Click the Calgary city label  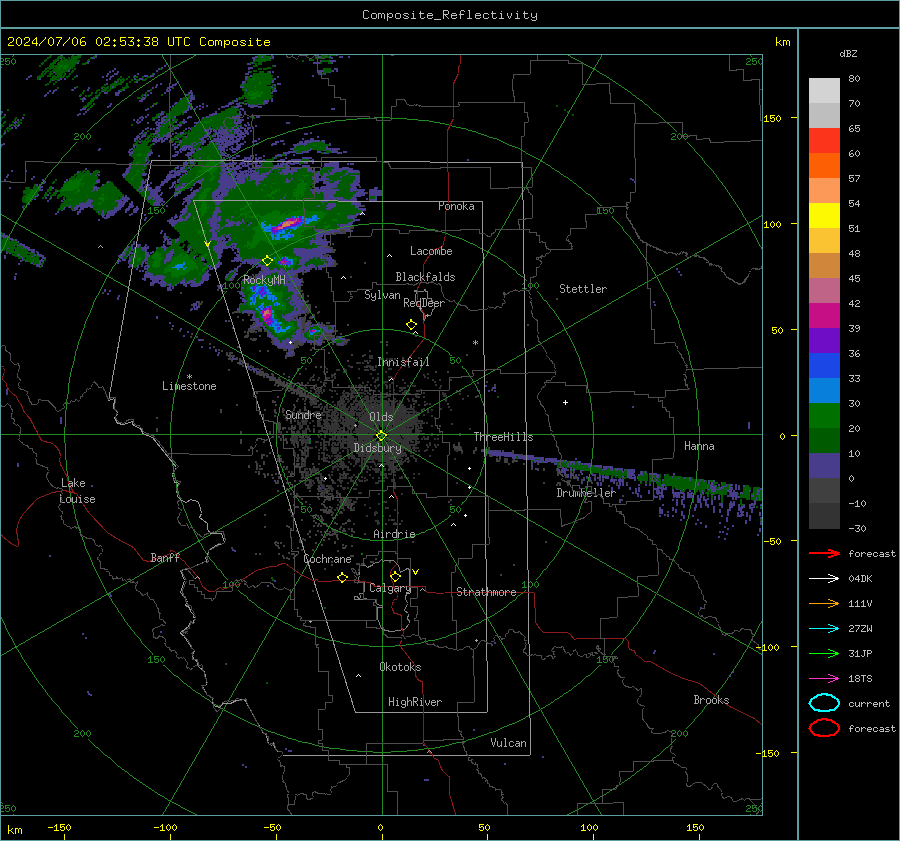(x=390, y=588)
